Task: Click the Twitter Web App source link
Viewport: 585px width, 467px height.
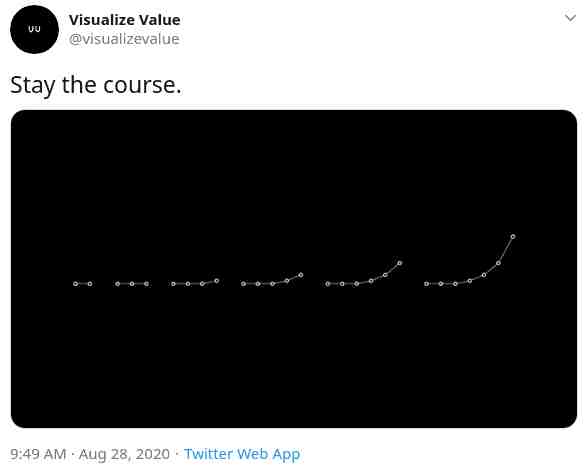Action: click(242, 454)
